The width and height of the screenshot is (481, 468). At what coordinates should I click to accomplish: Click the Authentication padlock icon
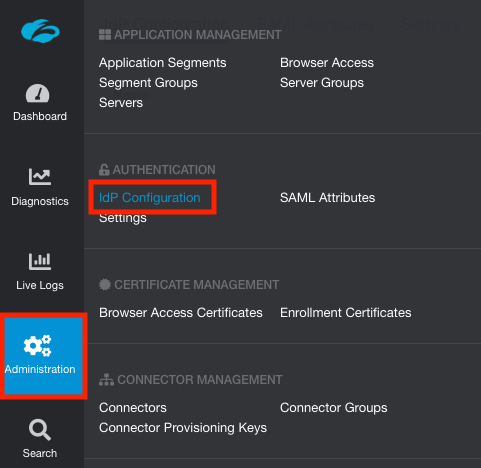tap(104, 170)
